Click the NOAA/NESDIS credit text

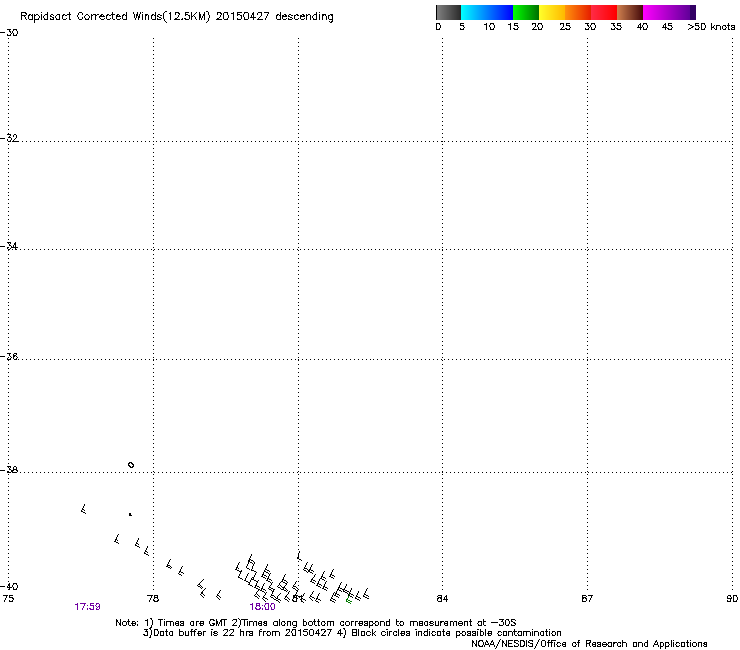pos(589,644)
